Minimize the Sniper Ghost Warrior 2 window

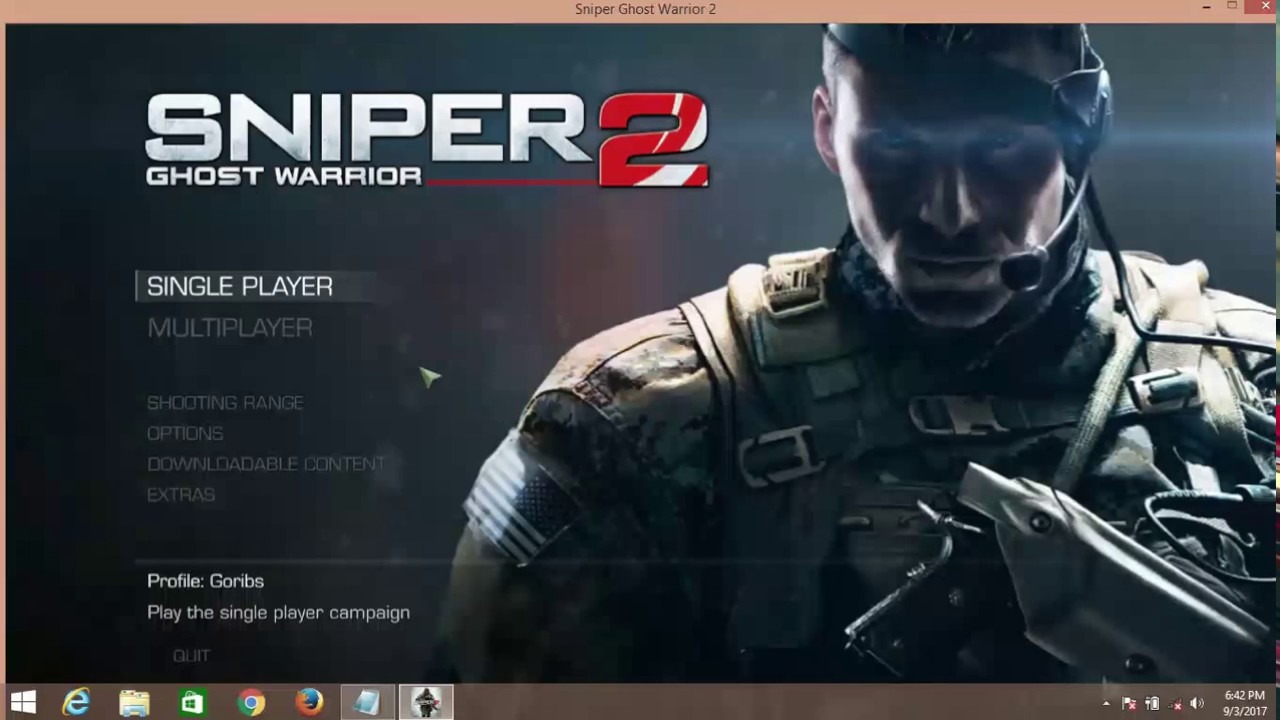1208,8
